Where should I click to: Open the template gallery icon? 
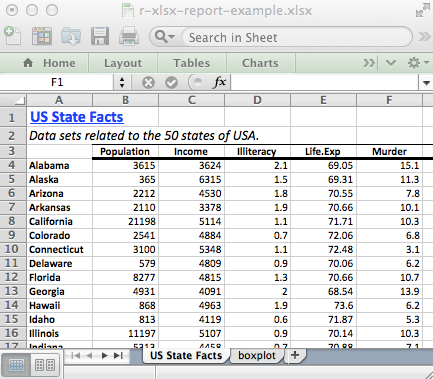42,36
